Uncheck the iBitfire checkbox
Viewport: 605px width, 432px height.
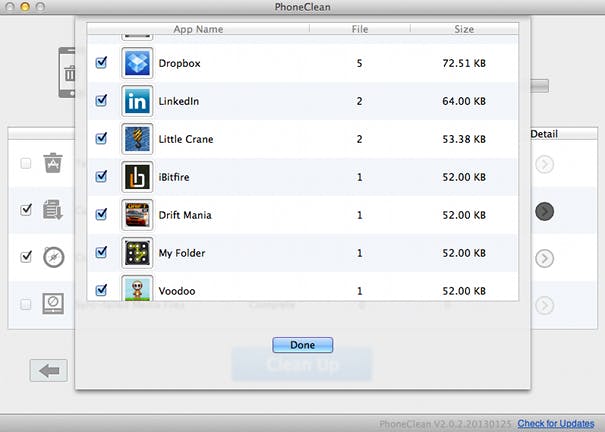[x=101, y=176]
